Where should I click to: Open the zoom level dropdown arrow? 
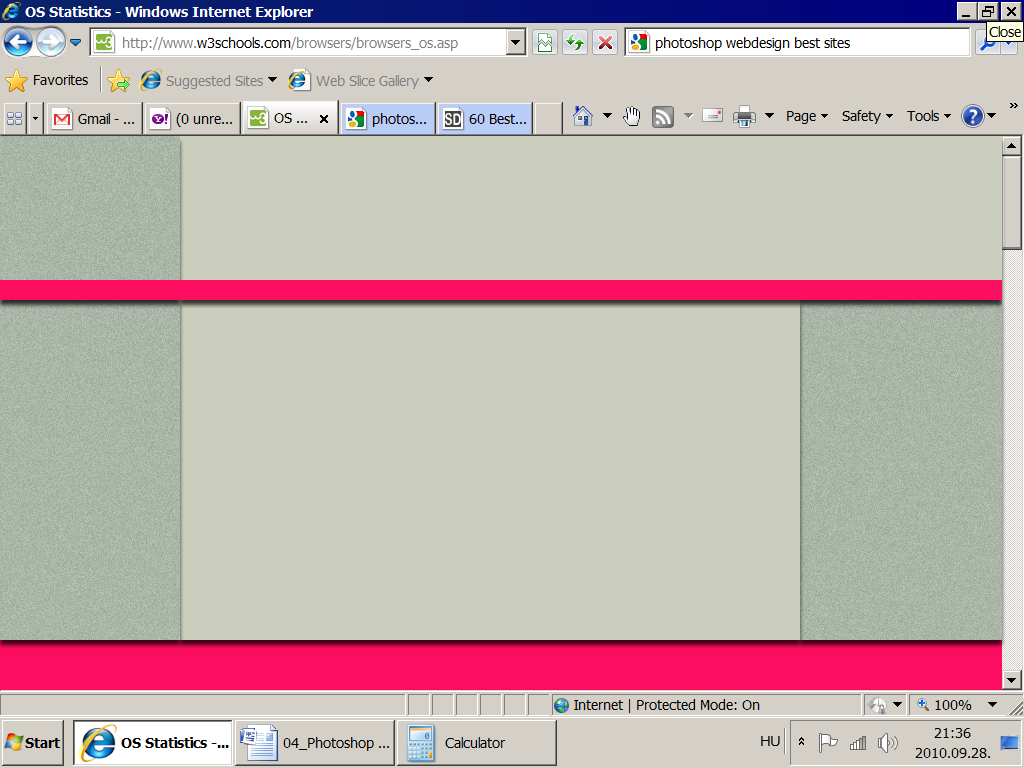[x=992, y=705]
